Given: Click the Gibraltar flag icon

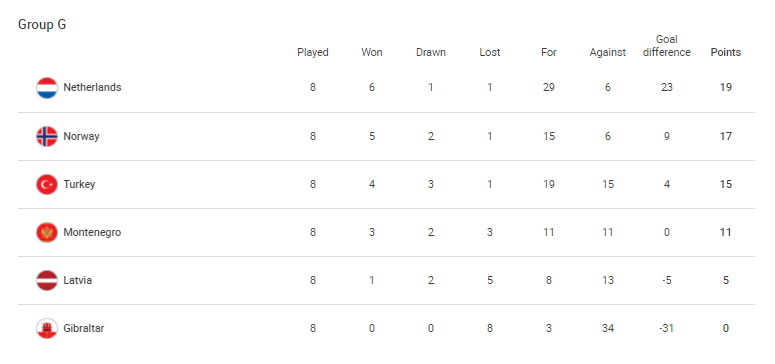Looking at the screenshot, I should click(x=47, y=328).
